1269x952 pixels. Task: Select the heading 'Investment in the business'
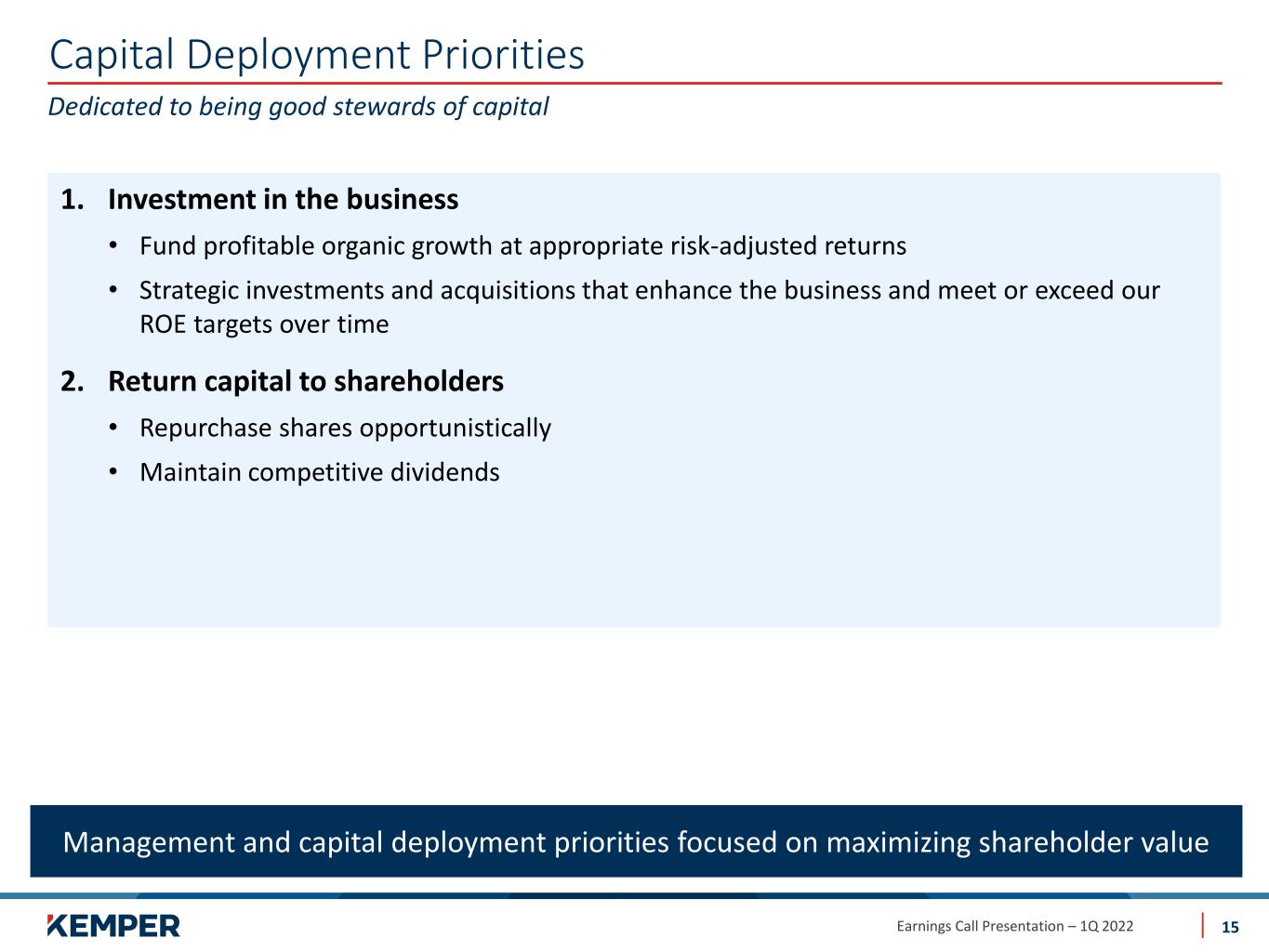tap(283, 200)
